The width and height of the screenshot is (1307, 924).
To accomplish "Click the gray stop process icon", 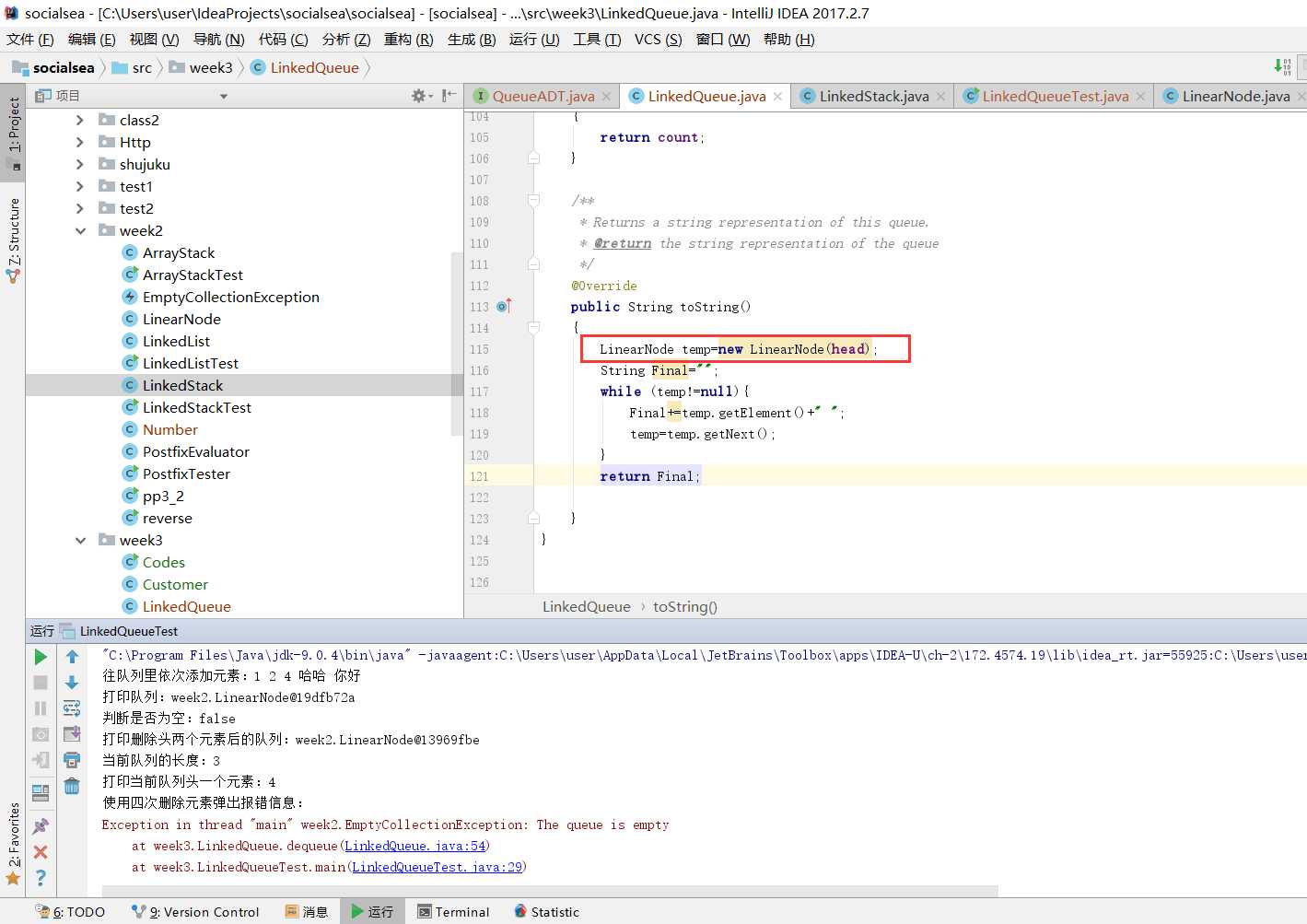I will pos(41,683).
